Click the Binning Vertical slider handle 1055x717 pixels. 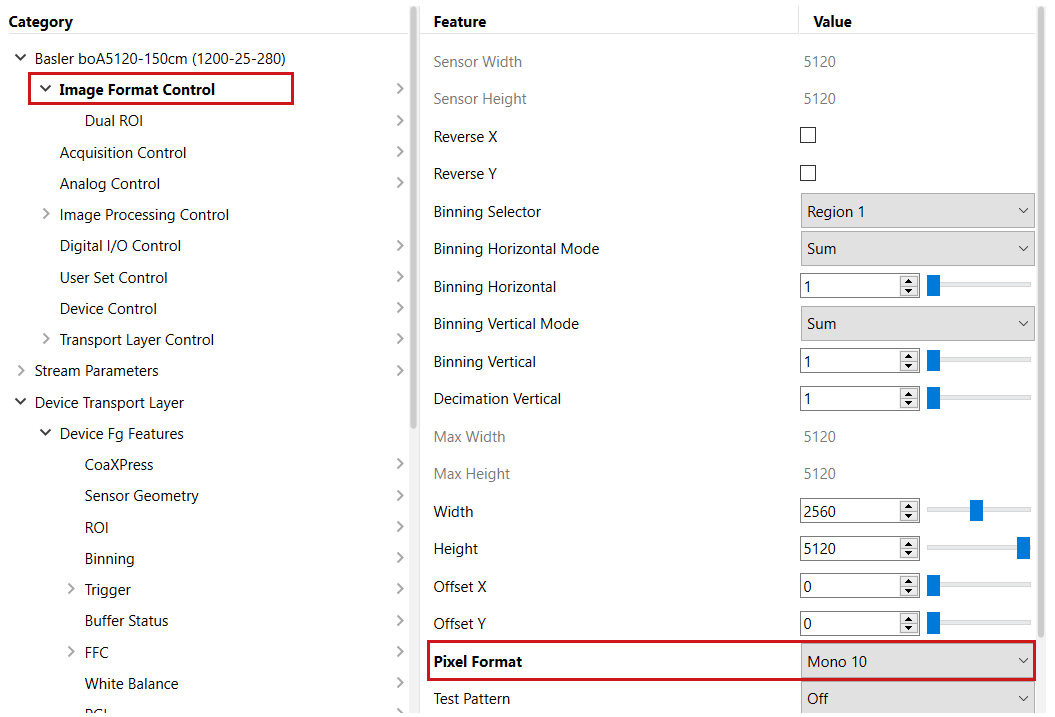pyautogui.click(x=933, y=360)
